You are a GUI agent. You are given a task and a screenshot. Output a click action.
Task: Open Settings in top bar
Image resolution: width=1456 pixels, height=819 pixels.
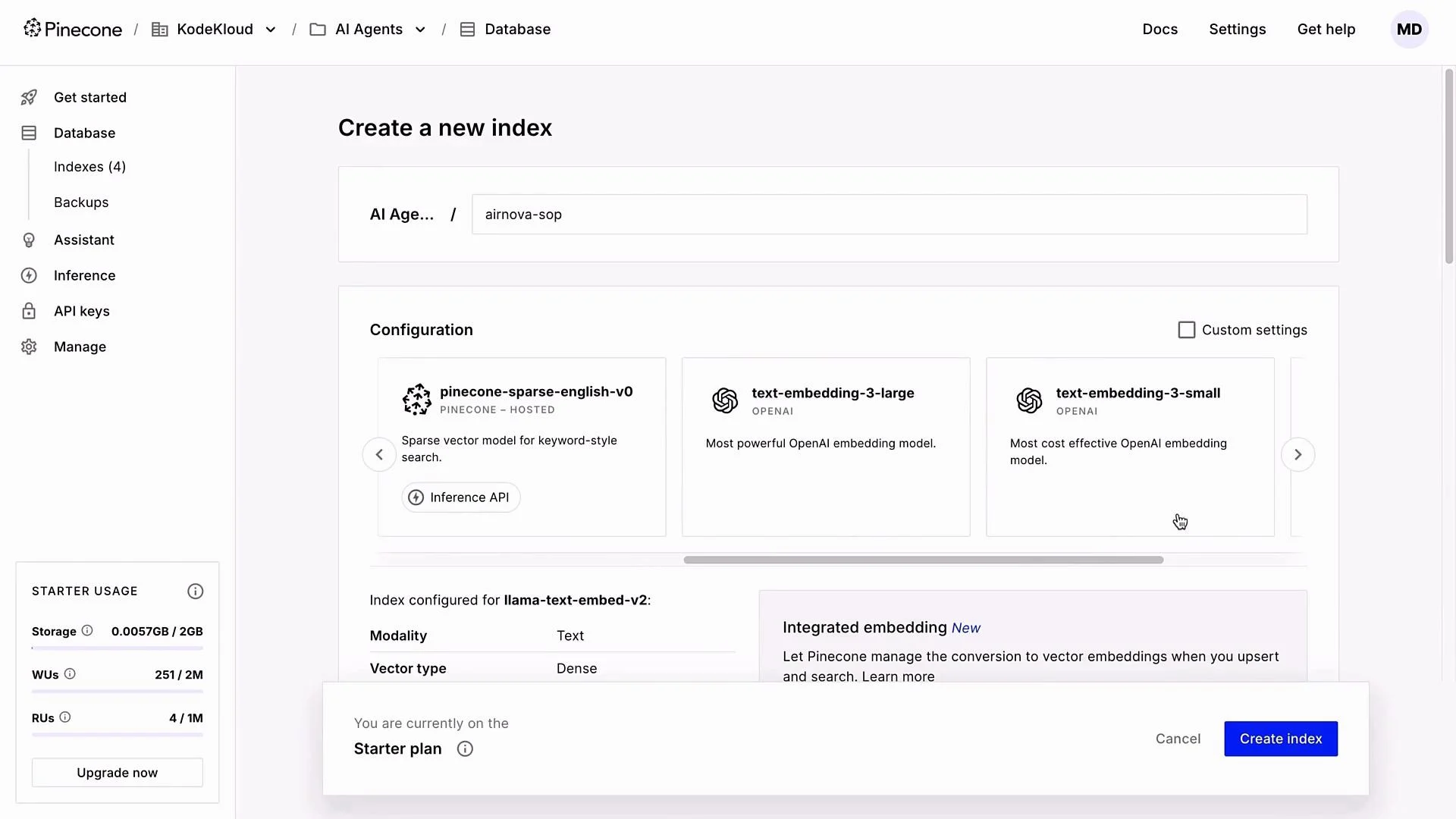pyautogui.click(x=1238, y=30)
